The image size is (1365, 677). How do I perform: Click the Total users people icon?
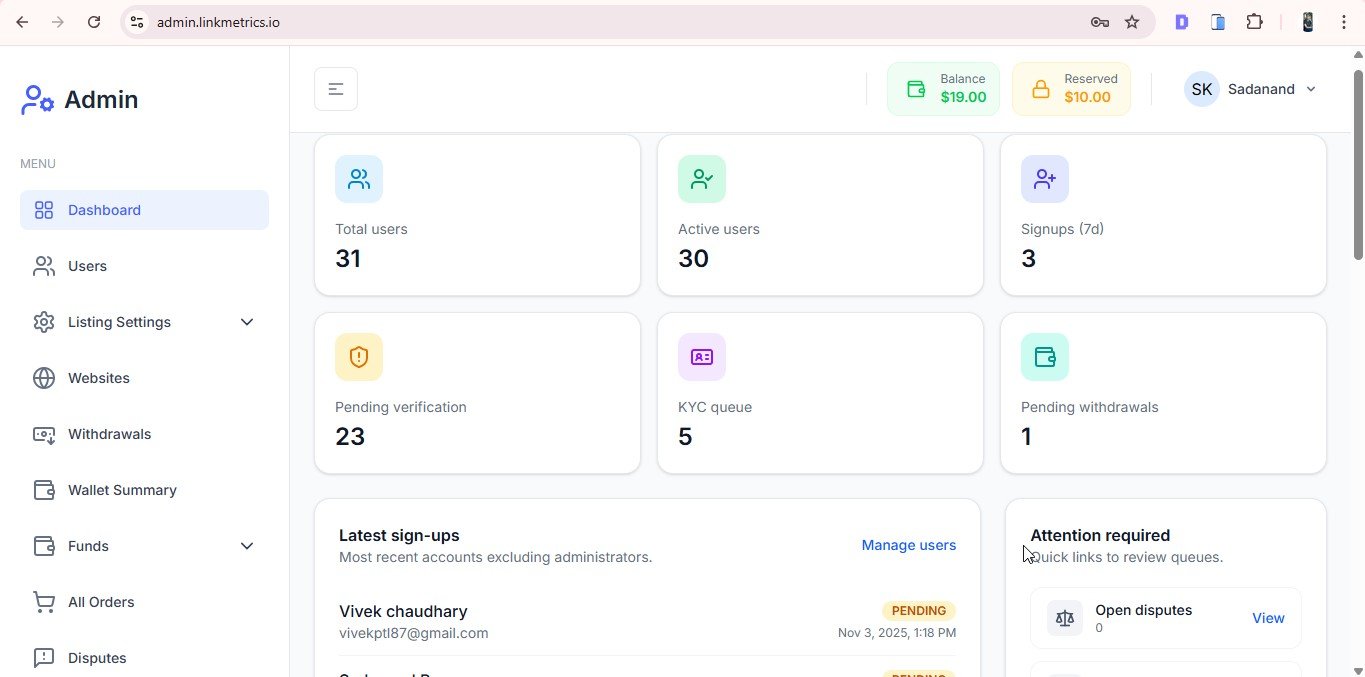pos(359,179)
